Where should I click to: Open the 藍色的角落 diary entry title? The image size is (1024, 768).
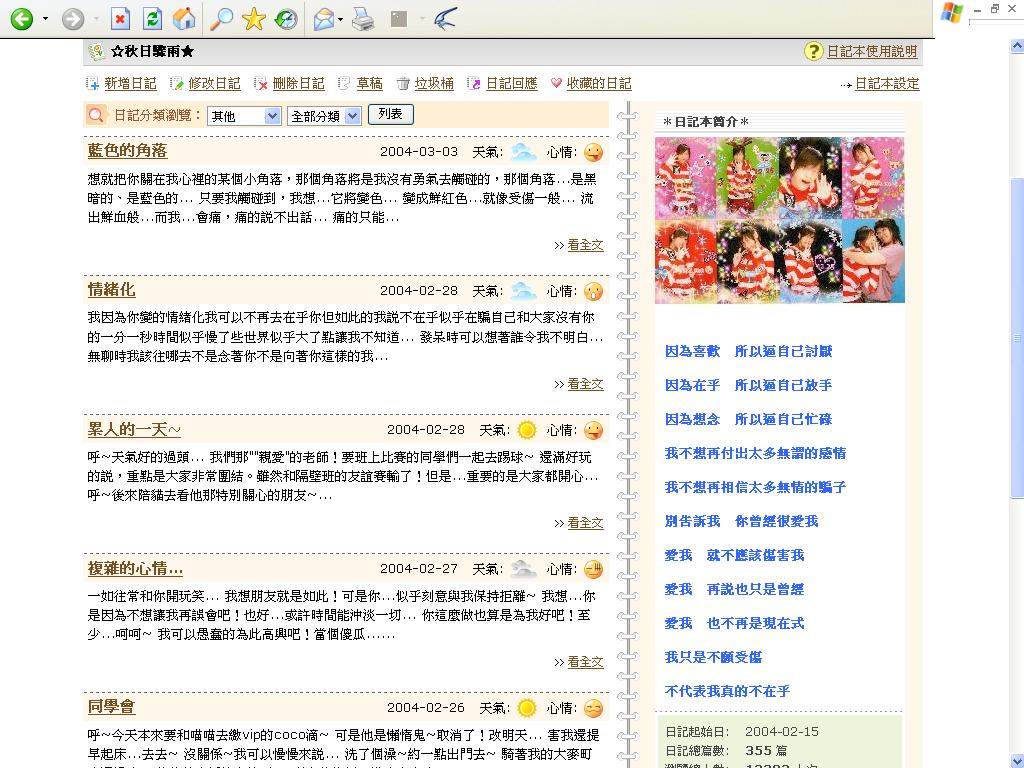click(x=127, y=151)
